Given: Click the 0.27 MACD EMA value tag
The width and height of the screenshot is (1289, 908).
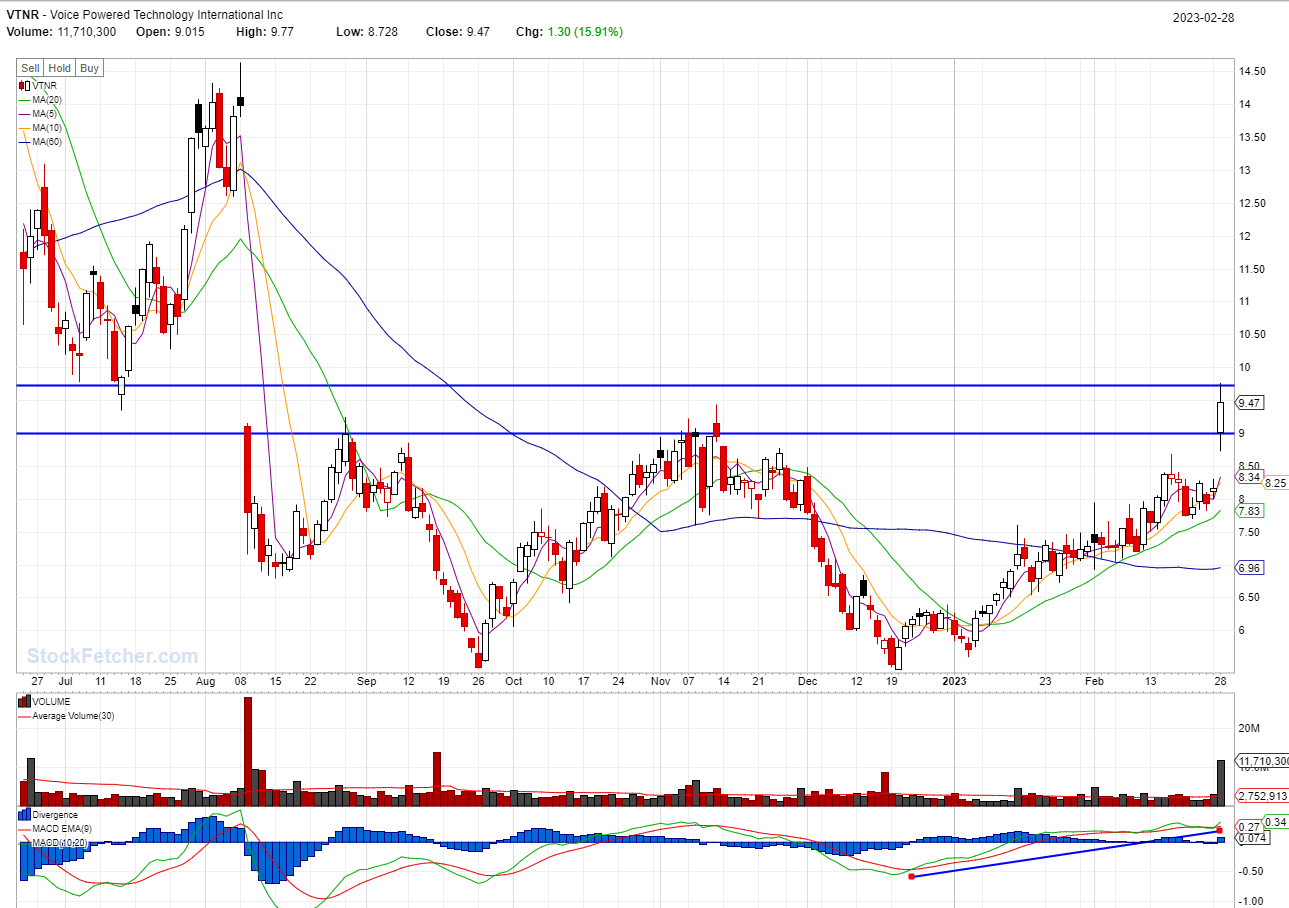Looking at the screenshot, I should (1249, 827).
